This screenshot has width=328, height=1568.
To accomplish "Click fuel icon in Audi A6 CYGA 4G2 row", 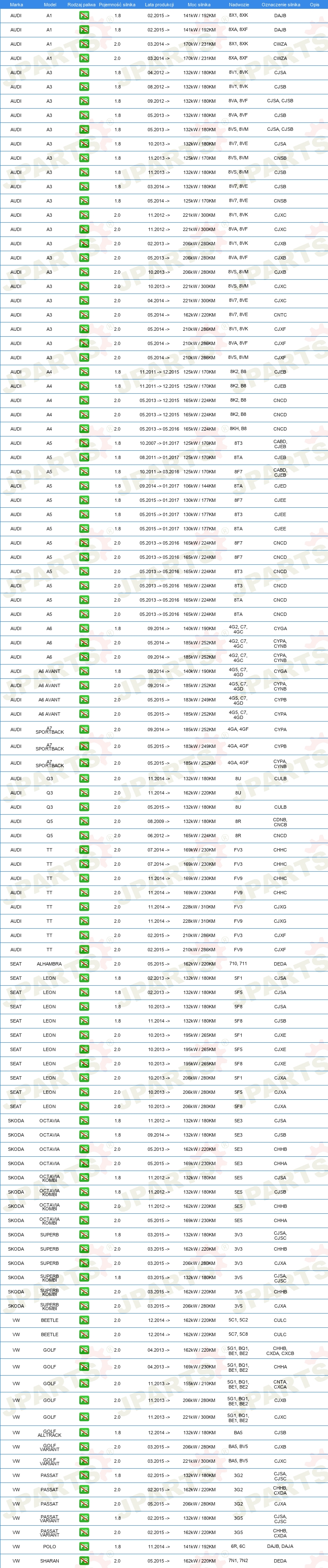I will [84, 628].
